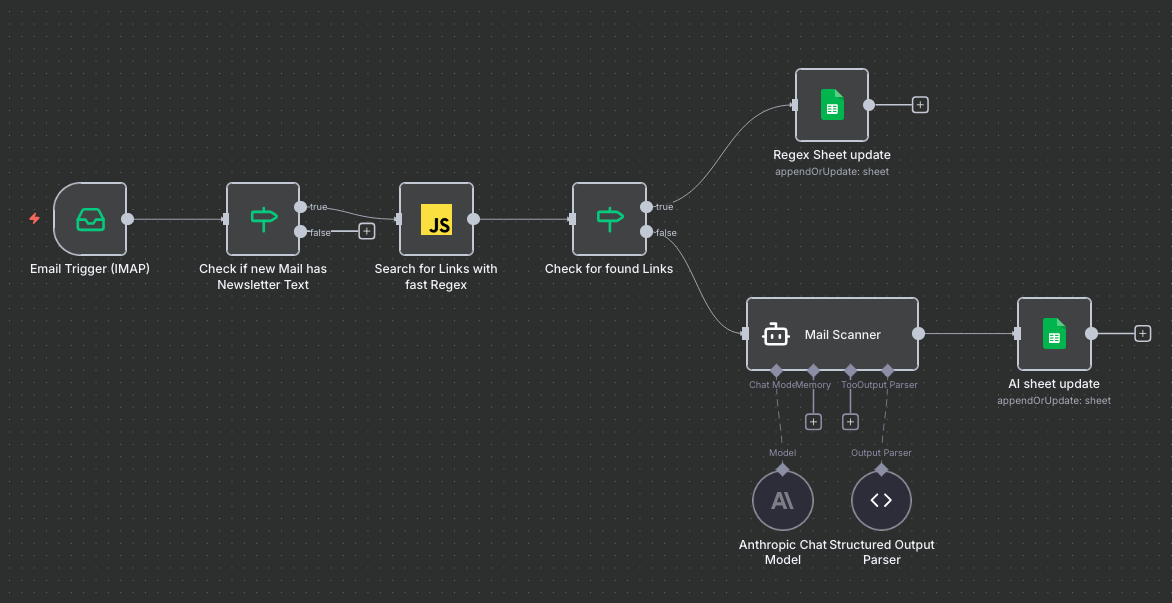Add a Tool sub-node to Mail Scanner

tap(850, 421)
